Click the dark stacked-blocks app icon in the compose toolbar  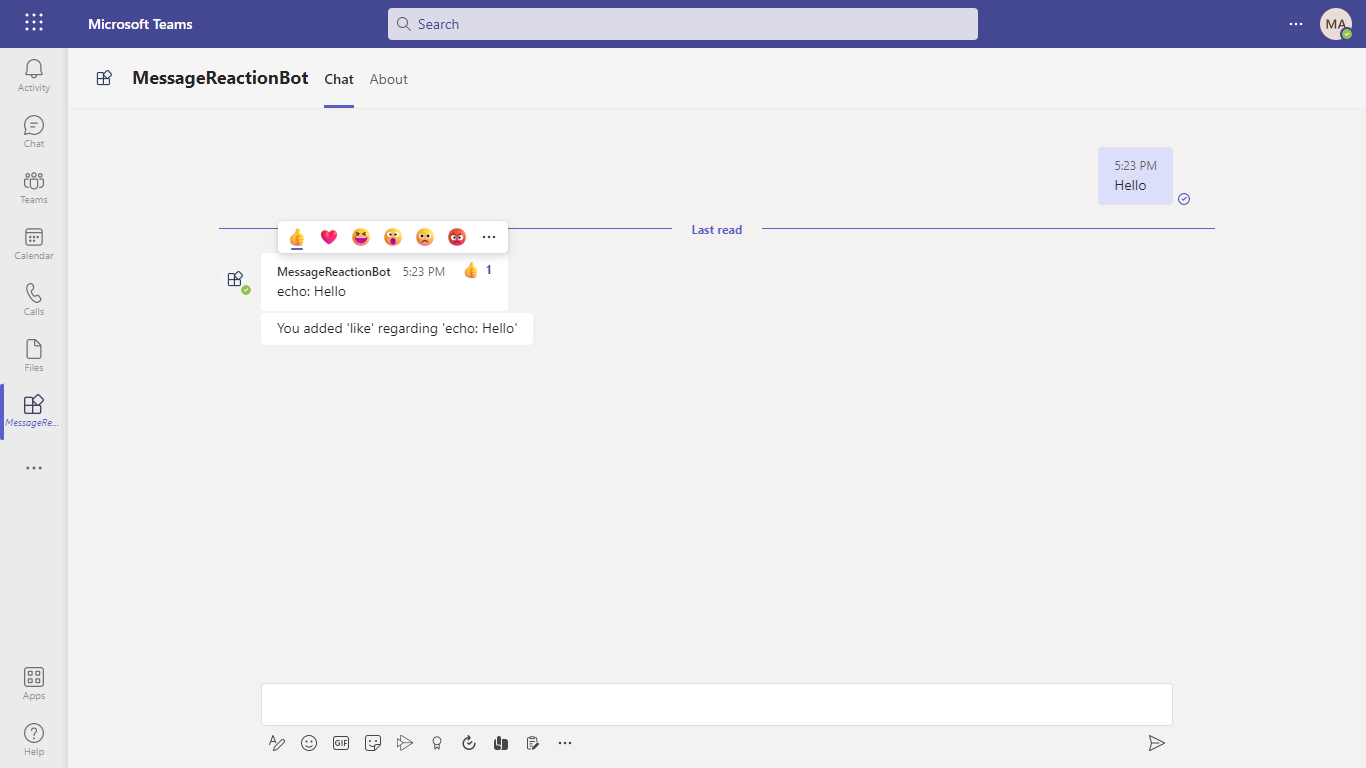click(x=501, y=743)
